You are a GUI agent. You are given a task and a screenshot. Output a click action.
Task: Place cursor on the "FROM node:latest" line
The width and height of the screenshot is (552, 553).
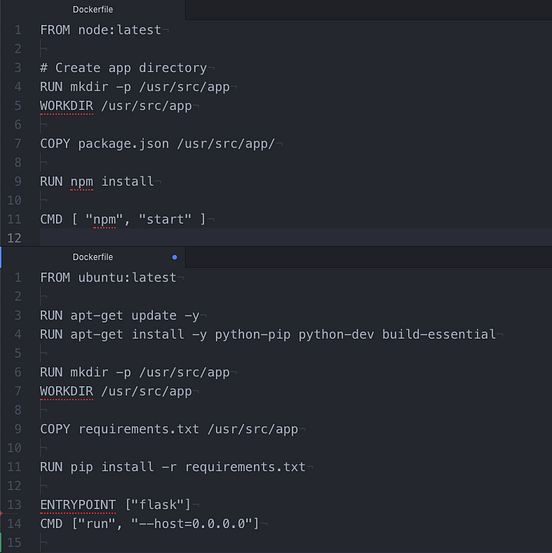click(x=101, y=30)
